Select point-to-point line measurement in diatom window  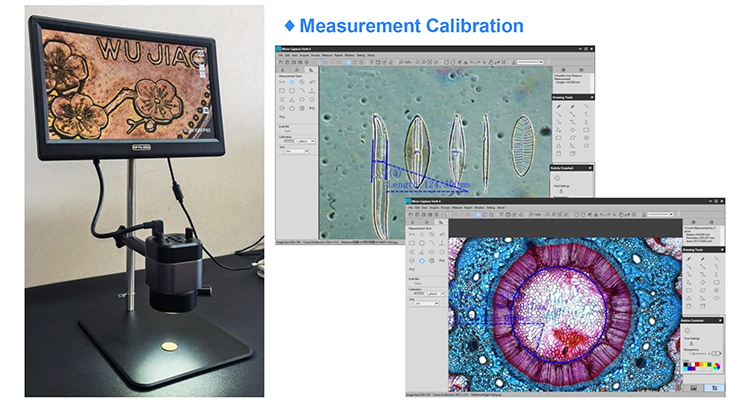282,82
